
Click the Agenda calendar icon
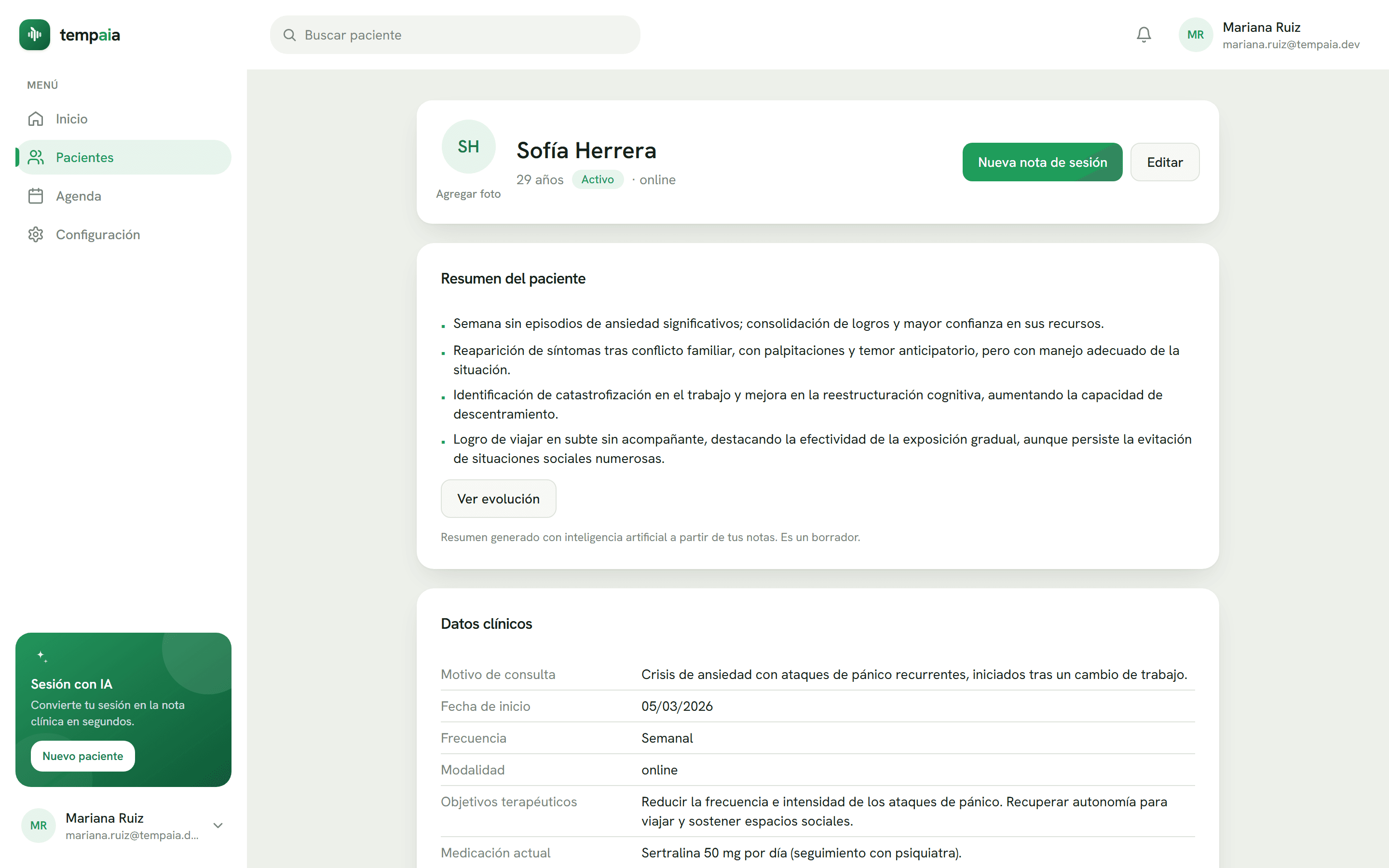click(x=36, y=196)
